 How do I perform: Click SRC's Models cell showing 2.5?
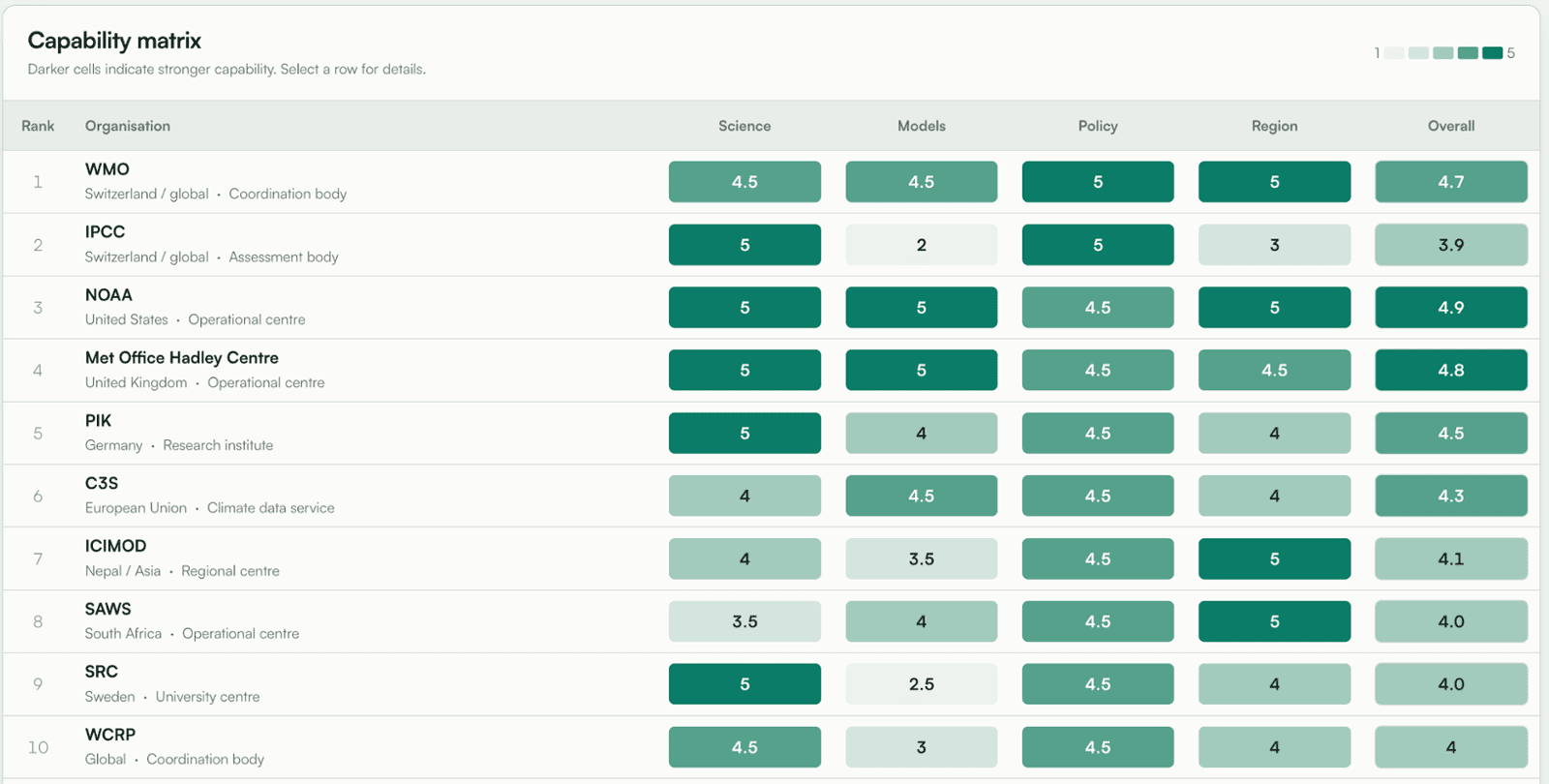[x=922, y=684]
